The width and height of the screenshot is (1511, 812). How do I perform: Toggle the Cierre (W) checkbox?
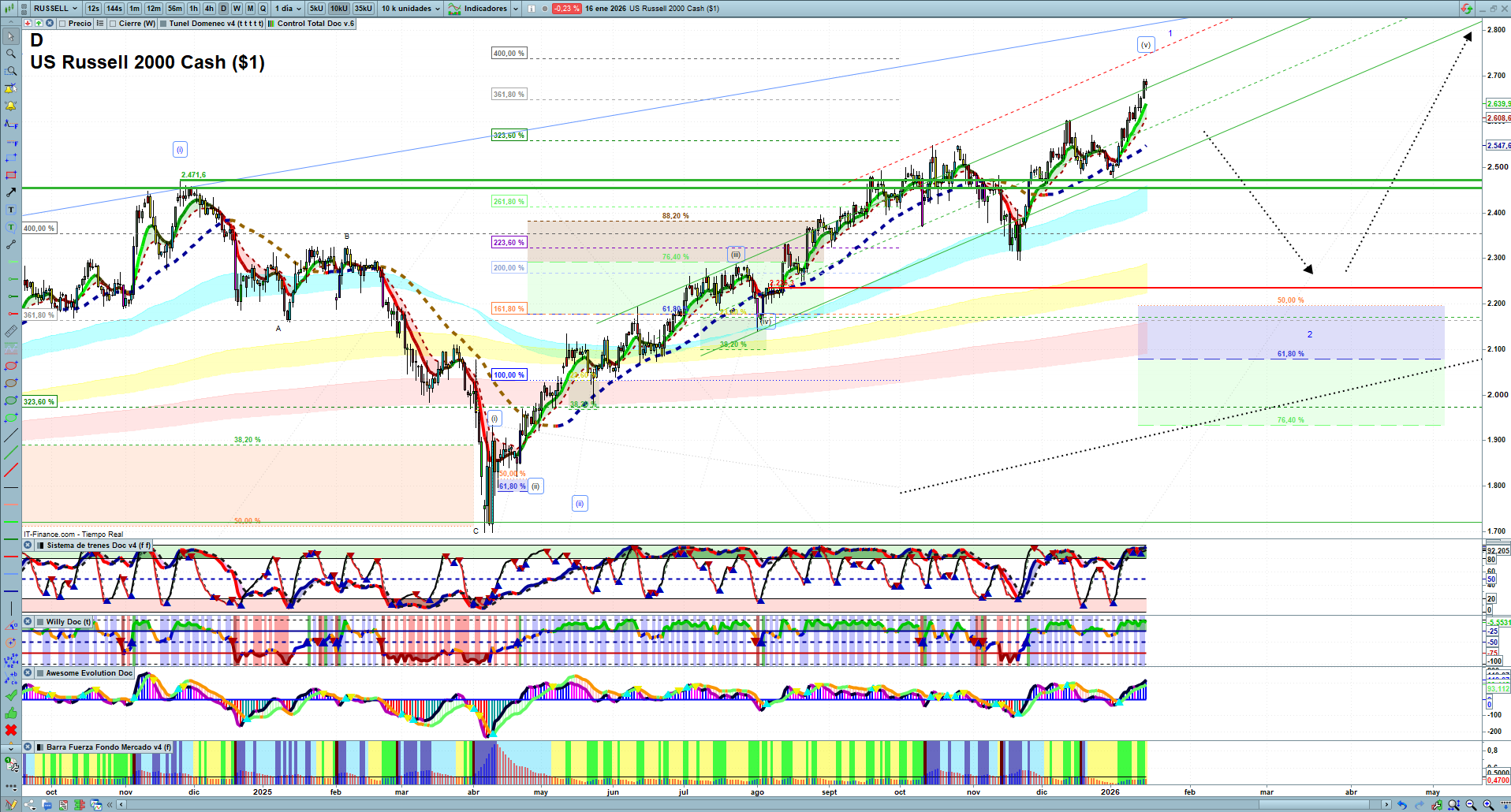(113, 24)
